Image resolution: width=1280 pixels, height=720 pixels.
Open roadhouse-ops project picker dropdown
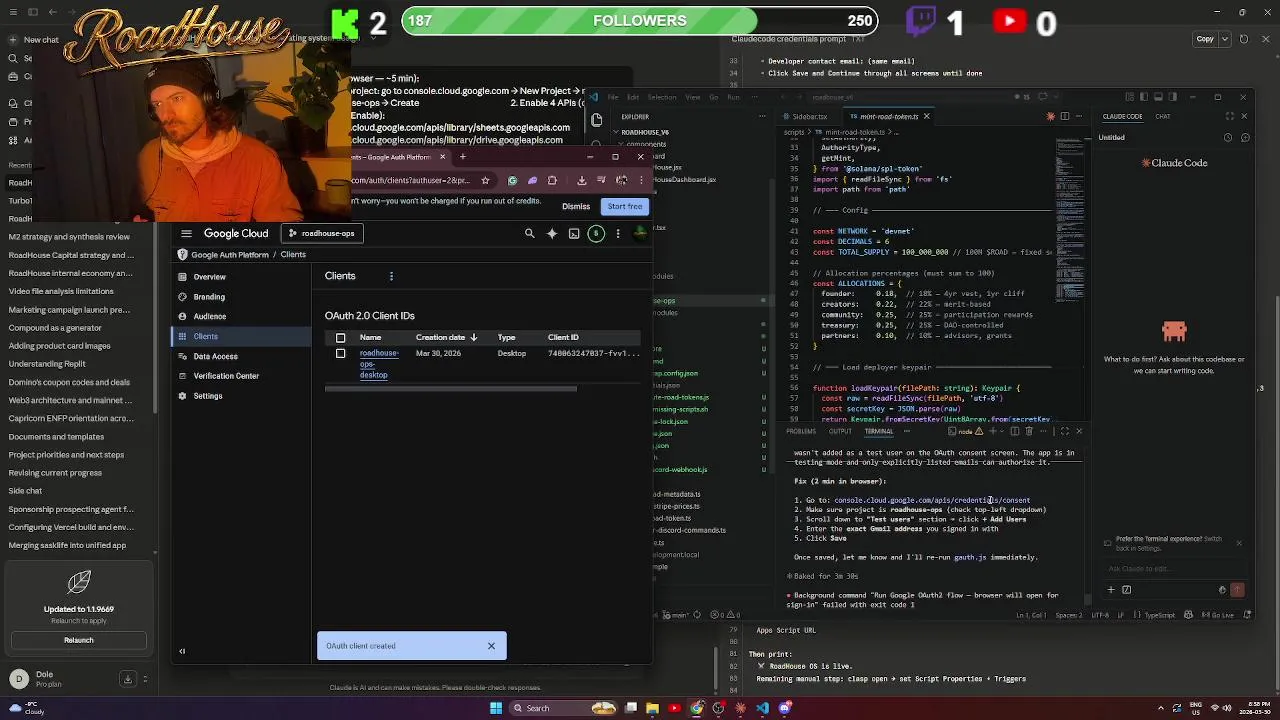click(x=322, y=233)
